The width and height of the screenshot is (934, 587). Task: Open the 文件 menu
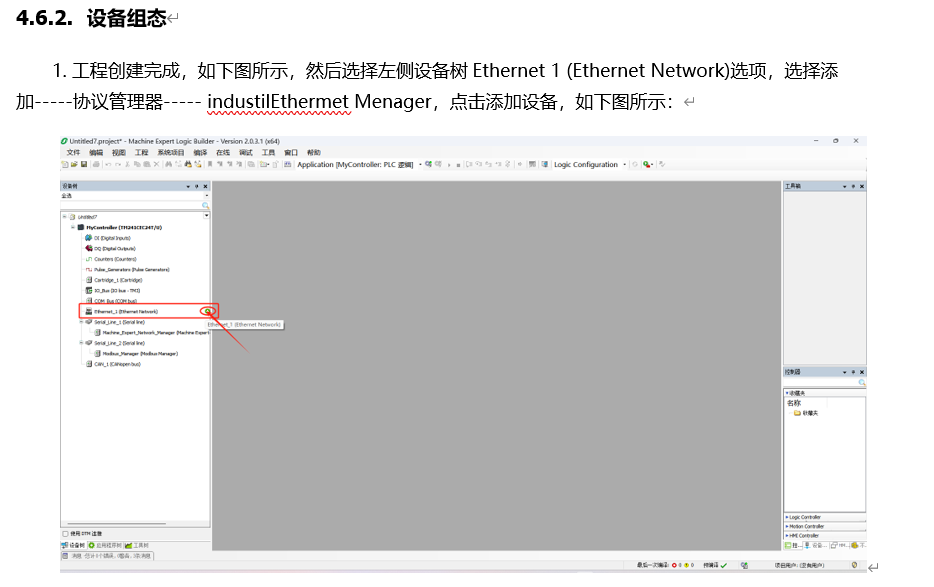tap(73, 153)
